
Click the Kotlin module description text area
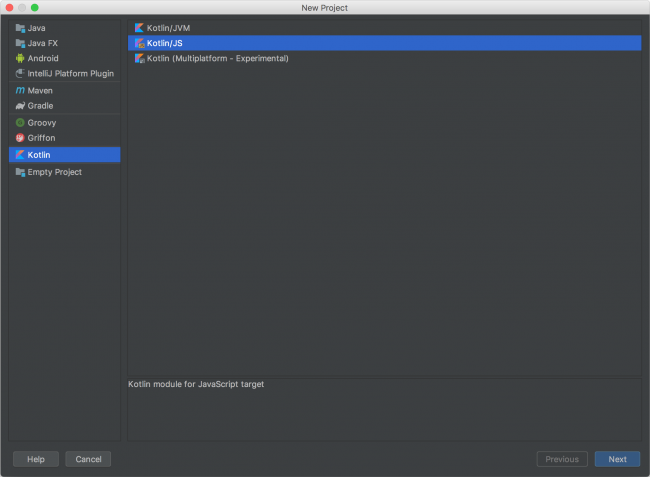(384, 408)
